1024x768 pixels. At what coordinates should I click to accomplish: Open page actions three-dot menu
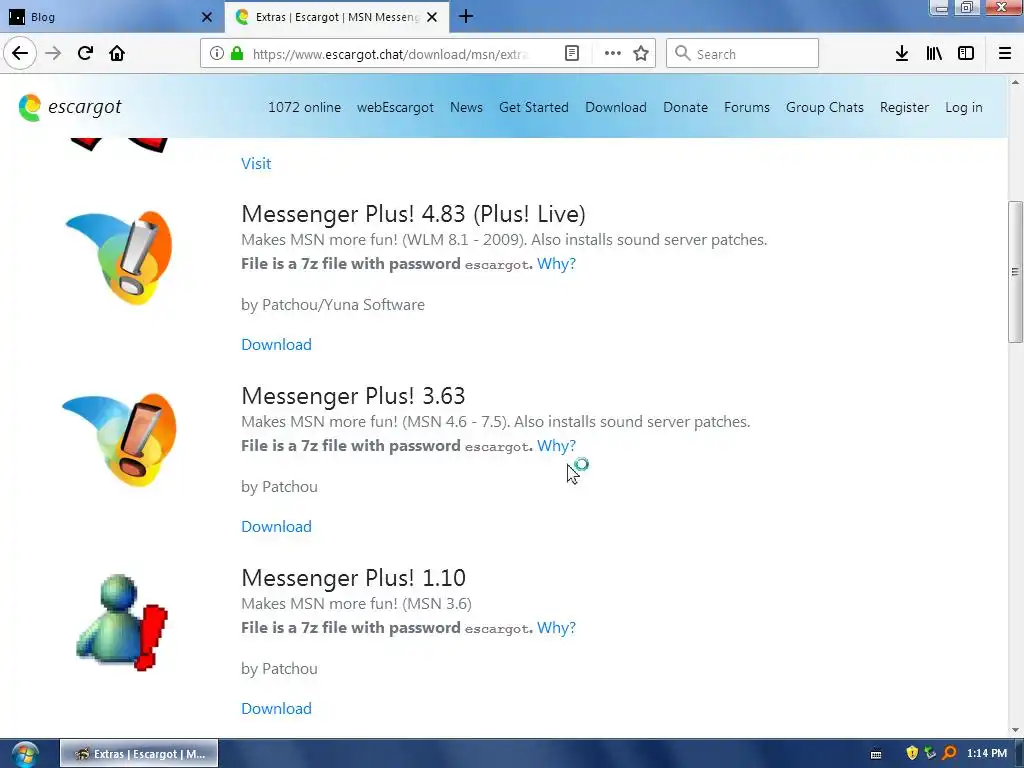click(x=612, y=54)
